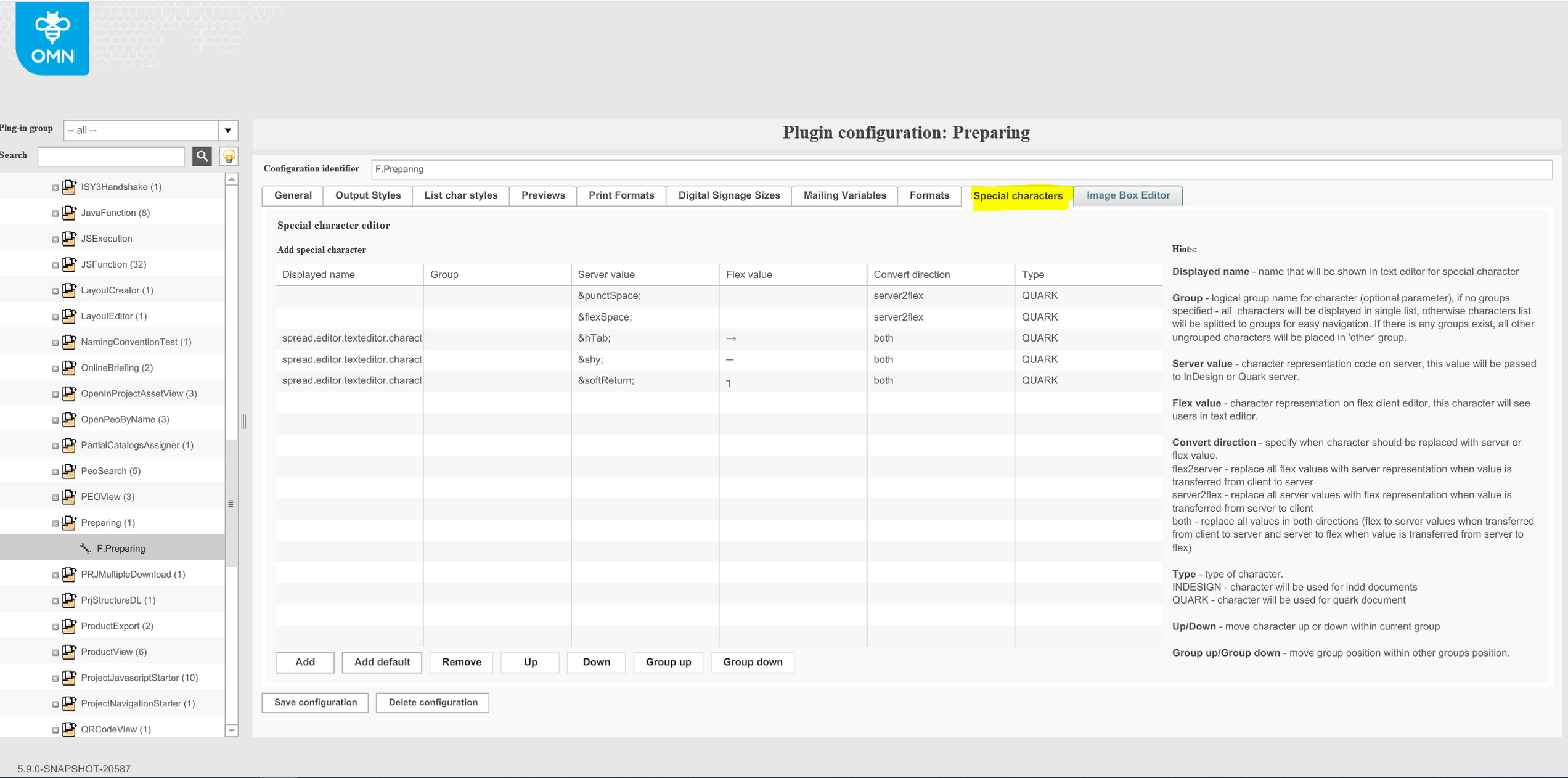Viewport: 1568px width, 778px height.
Task: Expand the JSFunction tree node
Action: click(x=55, y=265)
